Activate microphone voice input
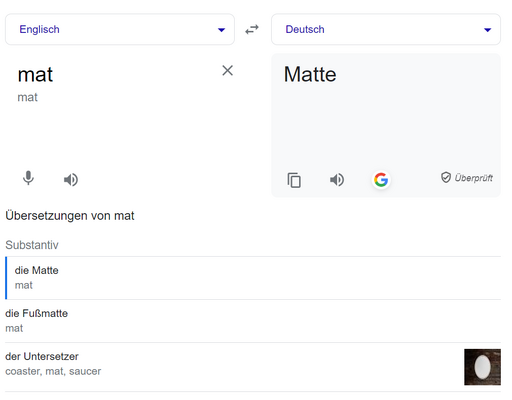The width and height of the screenshot is (512, 400). [x=28, y=178]
